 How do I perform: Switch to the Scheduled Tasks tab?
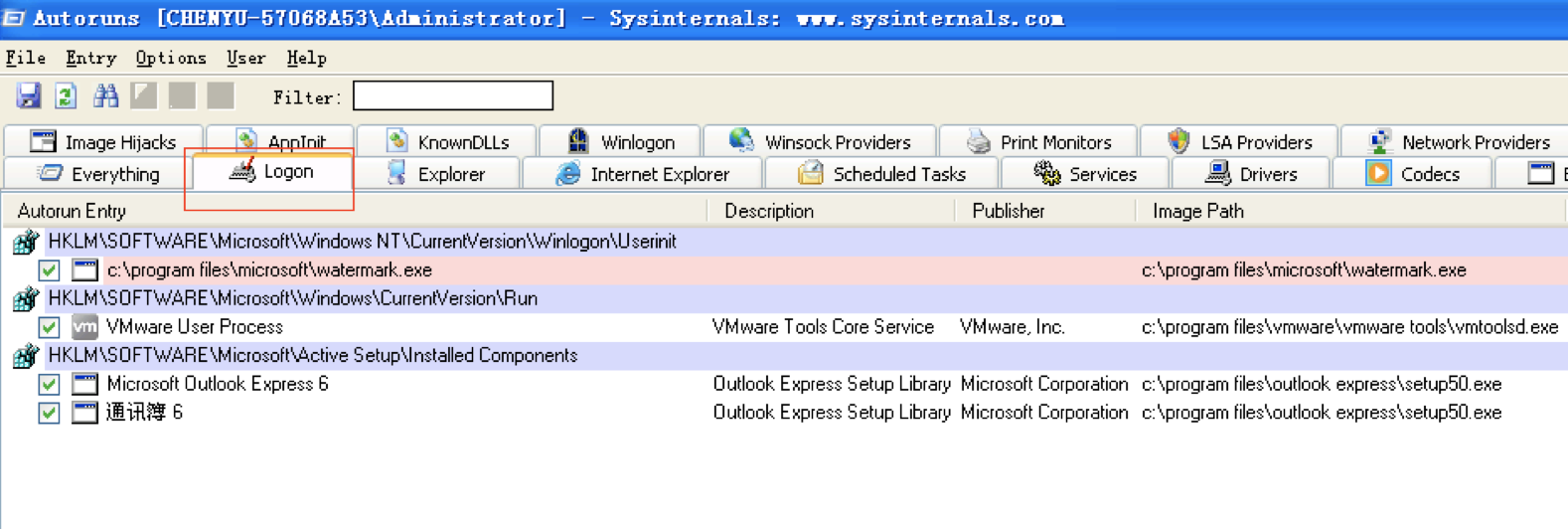tap(882, 174)
